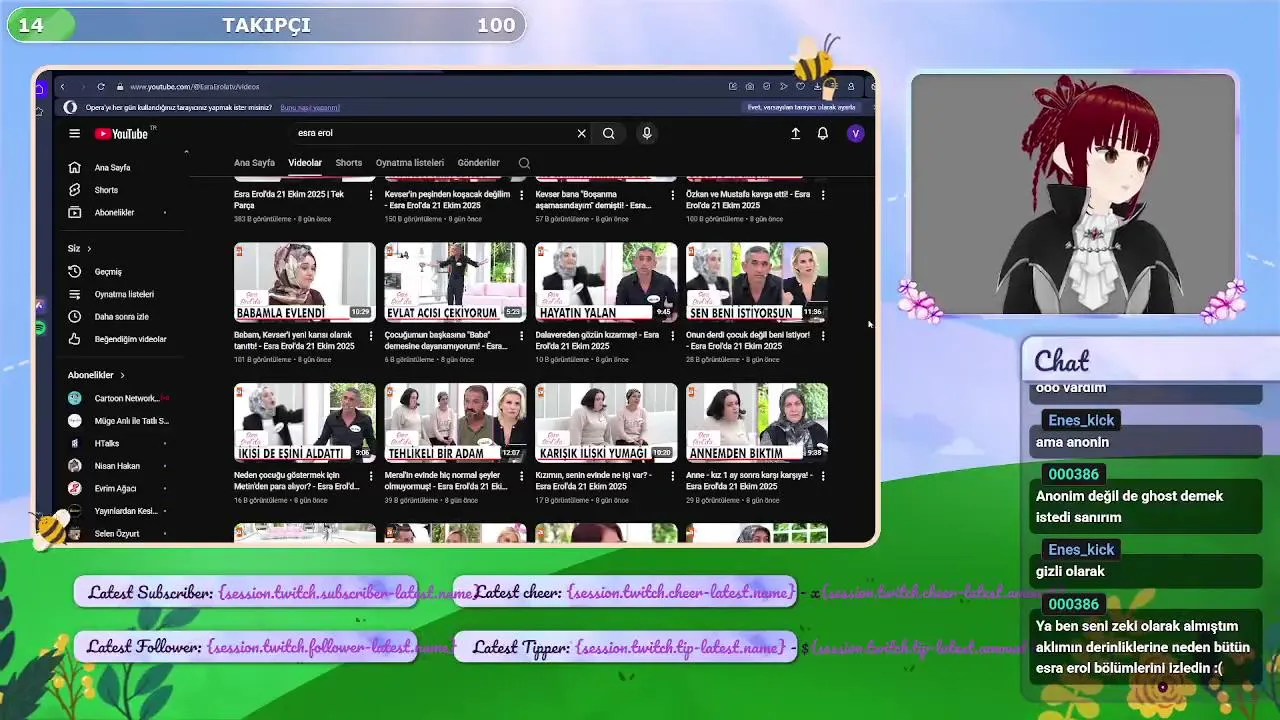Screen dimensions: 1280x720
Task: Open the Oynatma listeleri channel tab
Action: tap(410, 163)
